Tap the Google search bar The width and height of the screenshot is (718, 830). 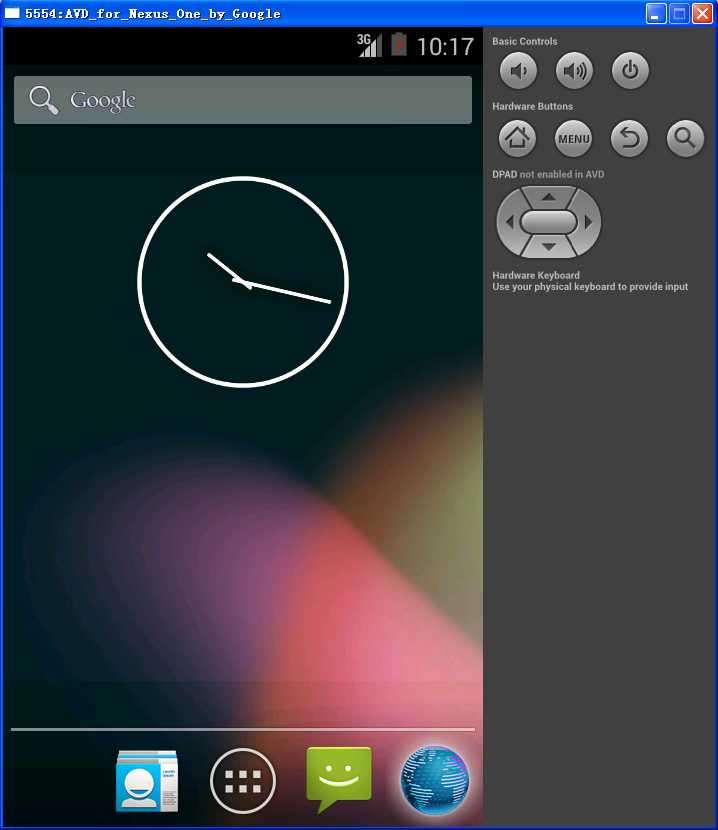point(243,100)
